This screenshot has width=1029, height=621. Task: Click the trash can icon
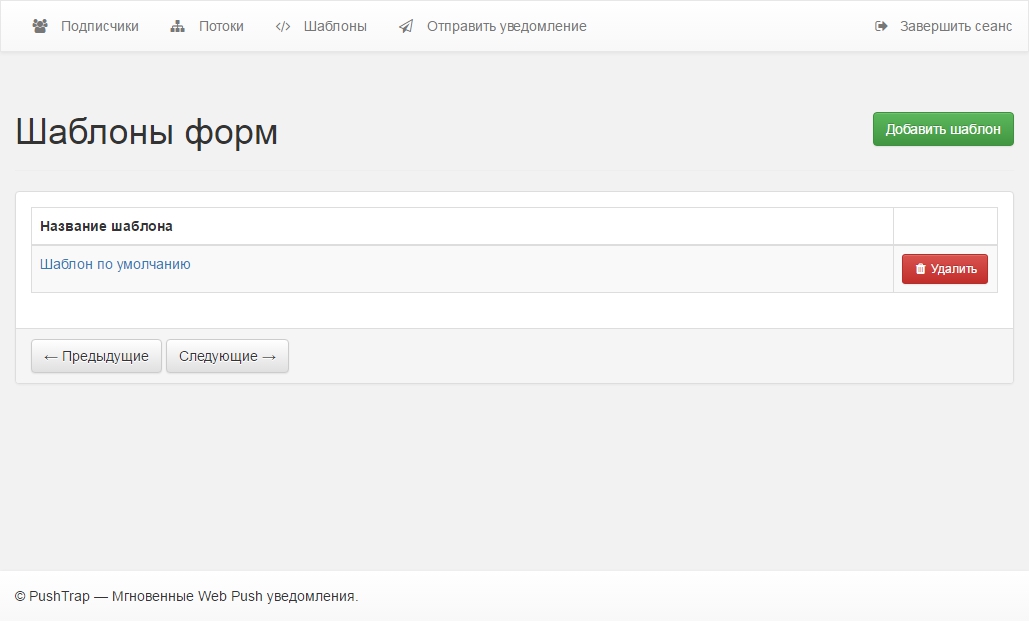click(x=920, y=269)
